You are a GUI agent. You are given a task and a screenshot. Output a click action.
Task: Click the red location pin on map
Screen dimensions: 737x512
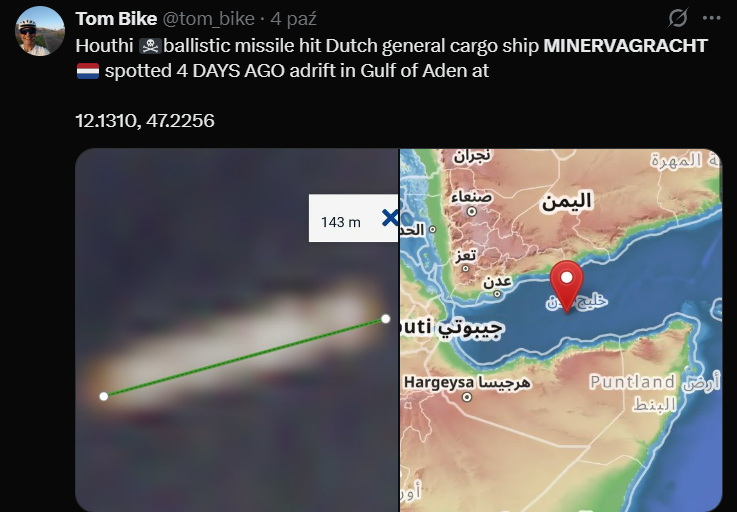click(x=567, y=286)
